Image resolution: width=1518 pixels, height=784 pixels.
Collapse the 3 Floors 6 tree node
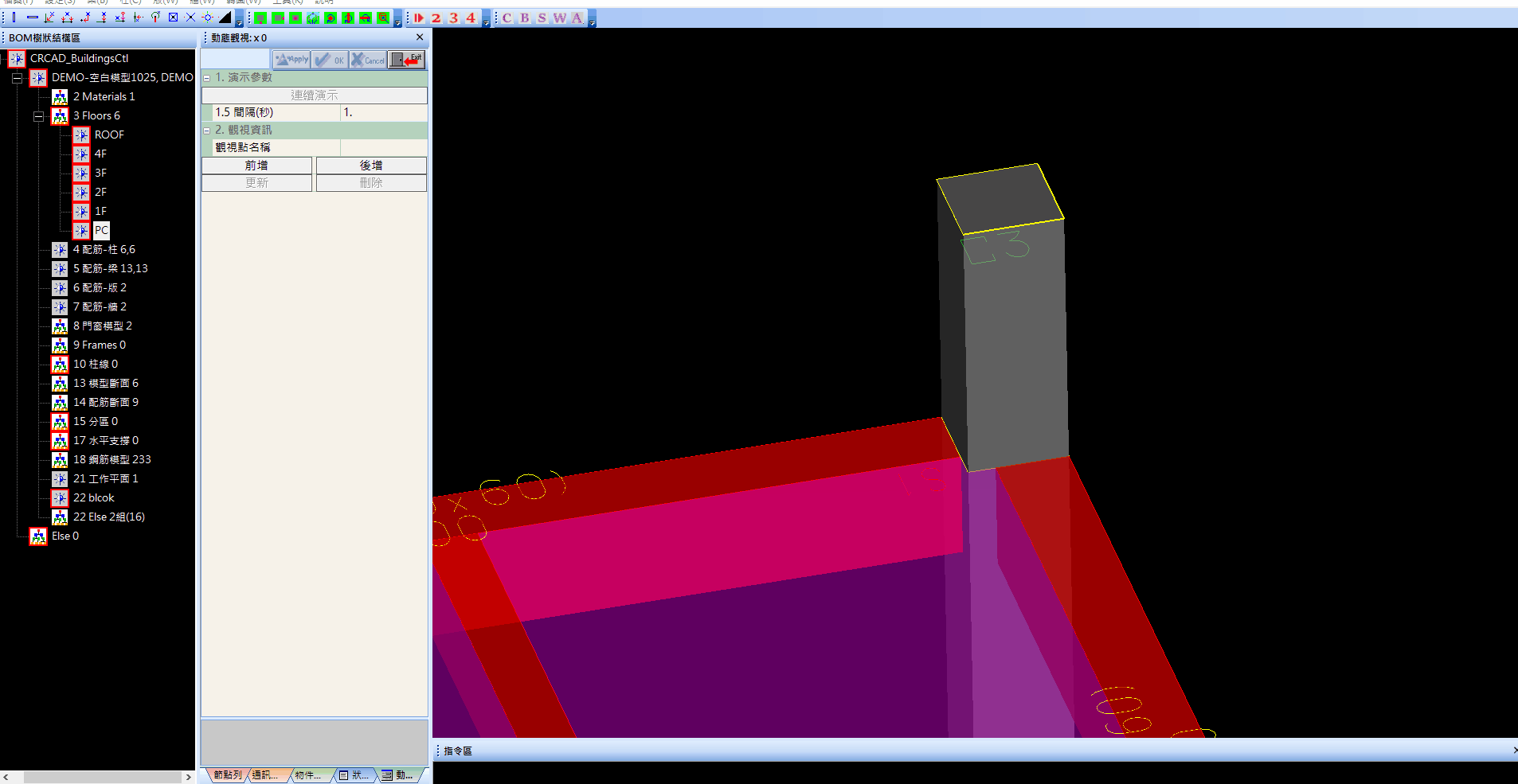[x=38, y=116]
